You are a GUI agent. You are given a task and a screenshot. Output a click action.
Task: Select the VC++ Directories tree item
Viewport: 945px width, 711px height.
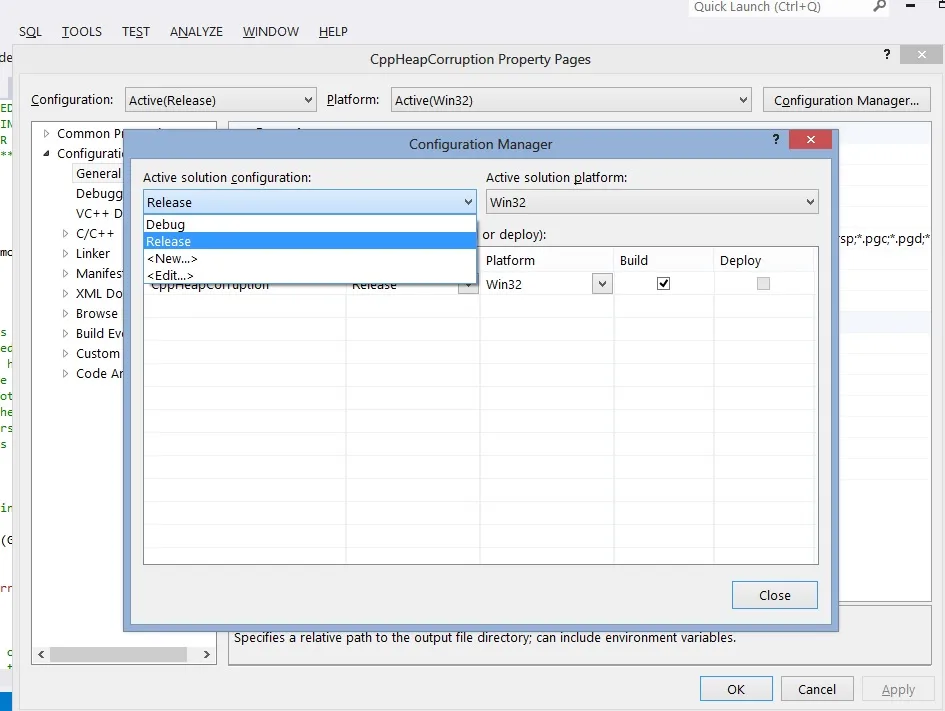pyautogui.click(x=99, y=213)
